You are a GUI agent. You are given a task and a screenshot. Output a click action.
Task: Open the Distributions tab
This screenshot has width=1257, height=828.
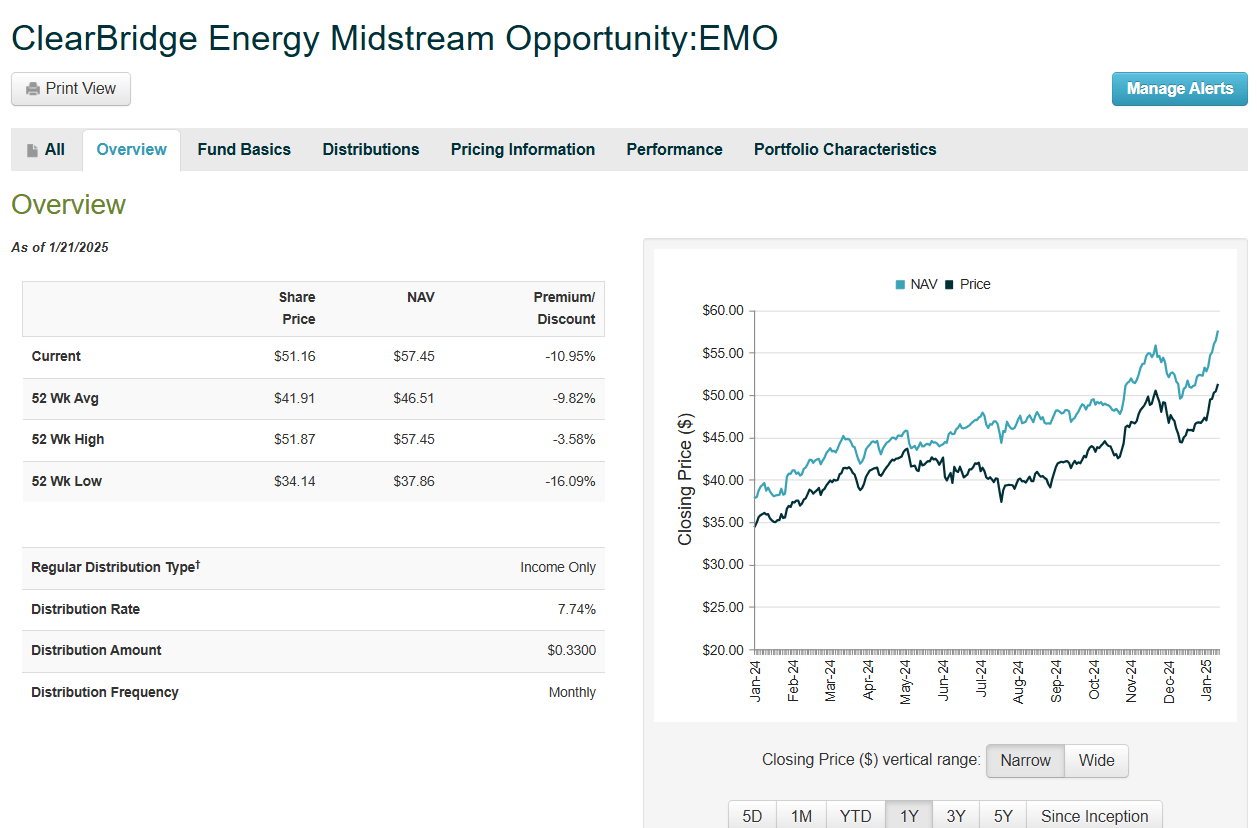pyautogui.click(x=371, y=149)
